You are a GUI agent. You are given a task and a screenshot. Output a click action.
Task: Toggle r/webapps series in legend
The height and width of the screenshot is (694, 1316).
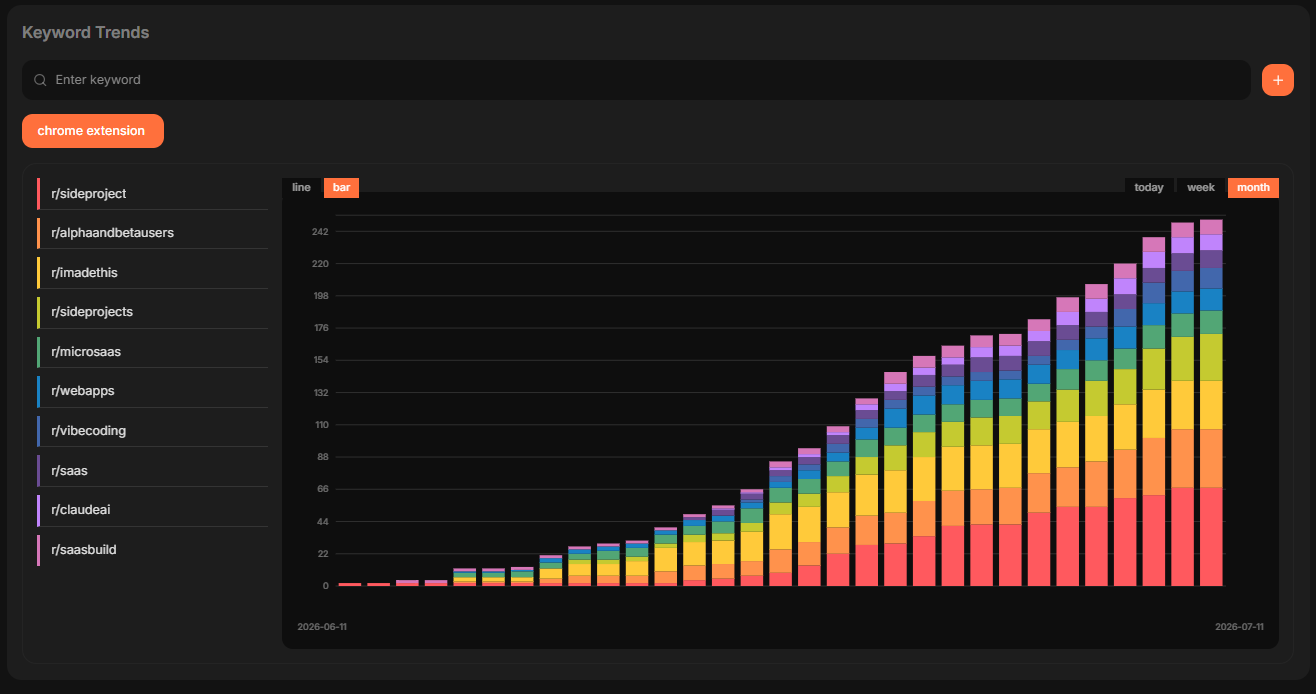point(152,391)
